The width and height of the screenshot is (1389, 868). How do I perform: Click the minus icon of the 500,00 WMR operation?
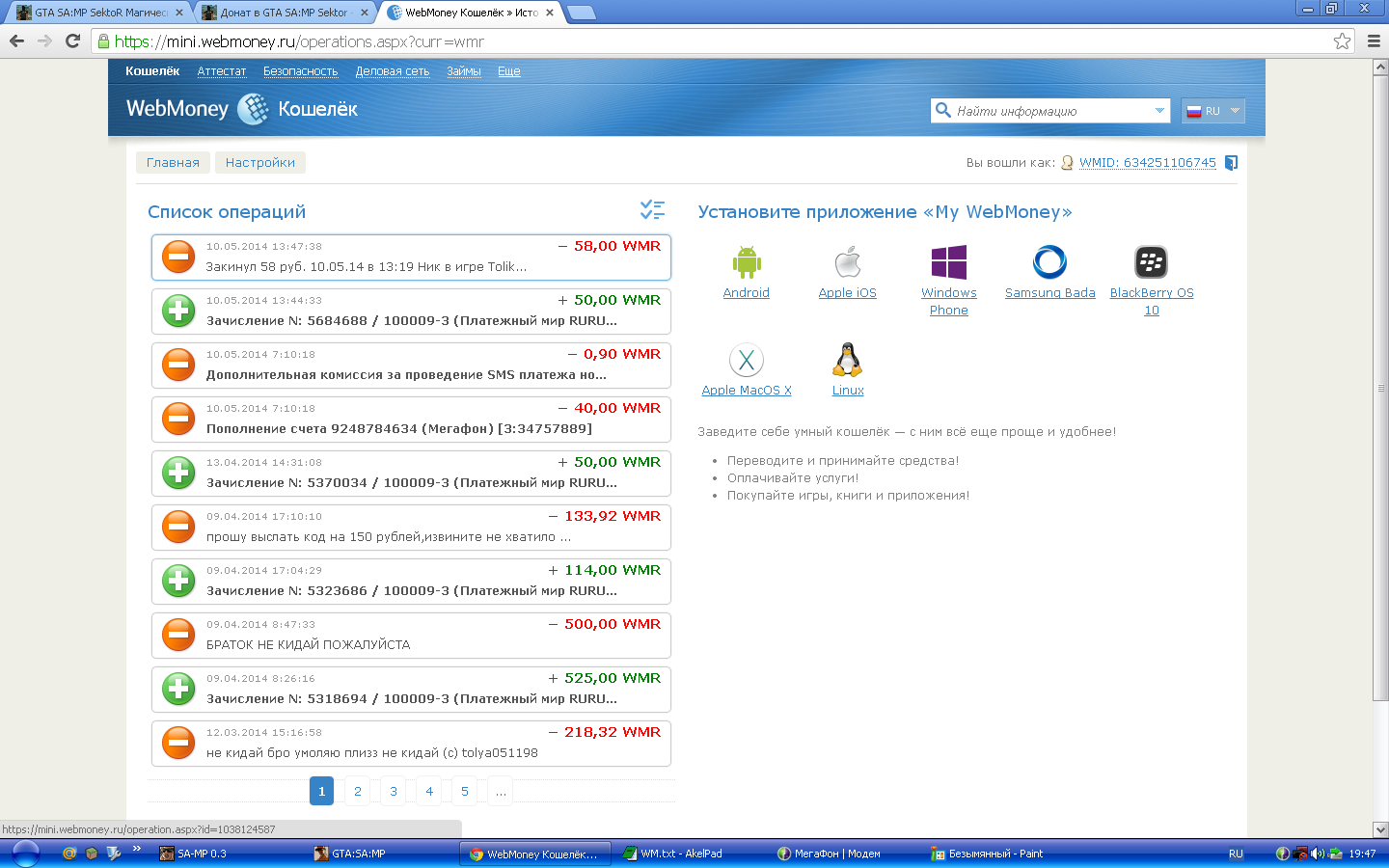(x=178, y=635)
